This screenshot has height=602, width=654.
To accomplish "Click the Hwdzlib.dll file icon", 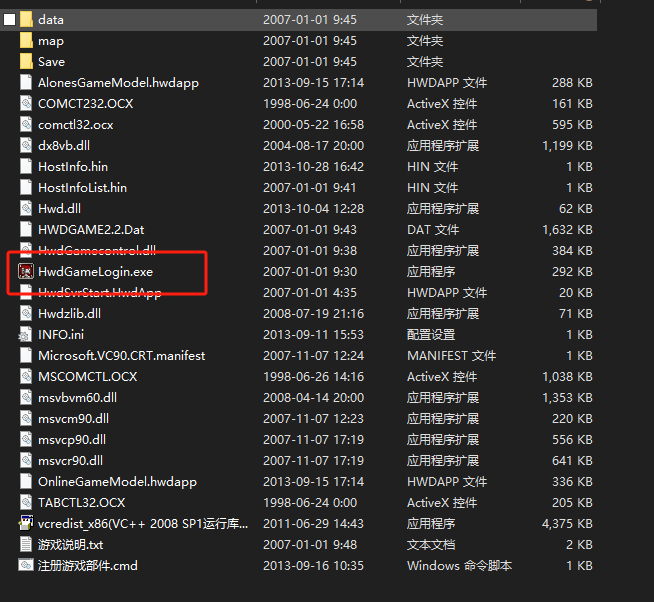I will click(26, 313).
